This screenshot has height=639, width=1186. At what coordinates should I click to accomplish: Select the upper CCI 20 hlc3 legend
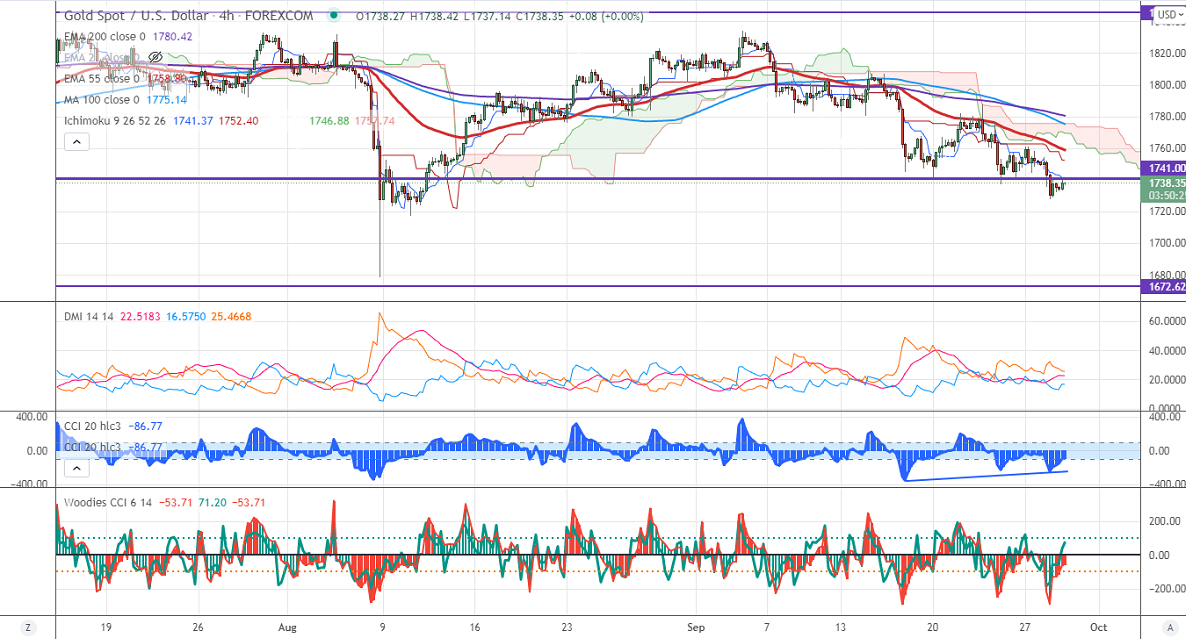pyautogui.click(x=92, y=426)
